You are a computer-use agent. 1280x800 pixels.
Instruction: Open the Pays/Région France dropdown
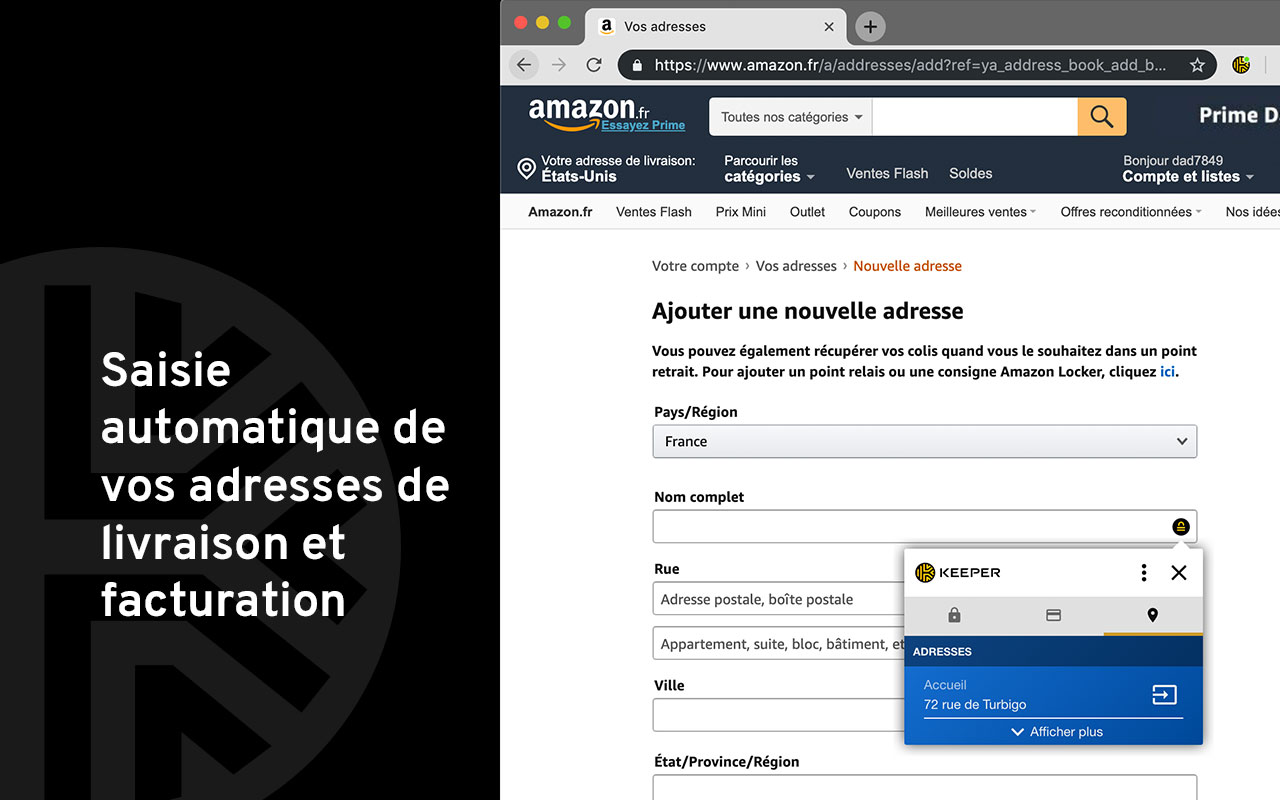point(924,441)
